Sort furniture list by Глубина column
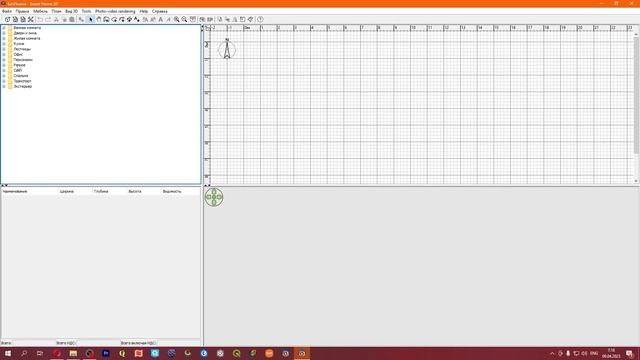The height and width of the screenshot is (360, 640). tap(101, 191)
